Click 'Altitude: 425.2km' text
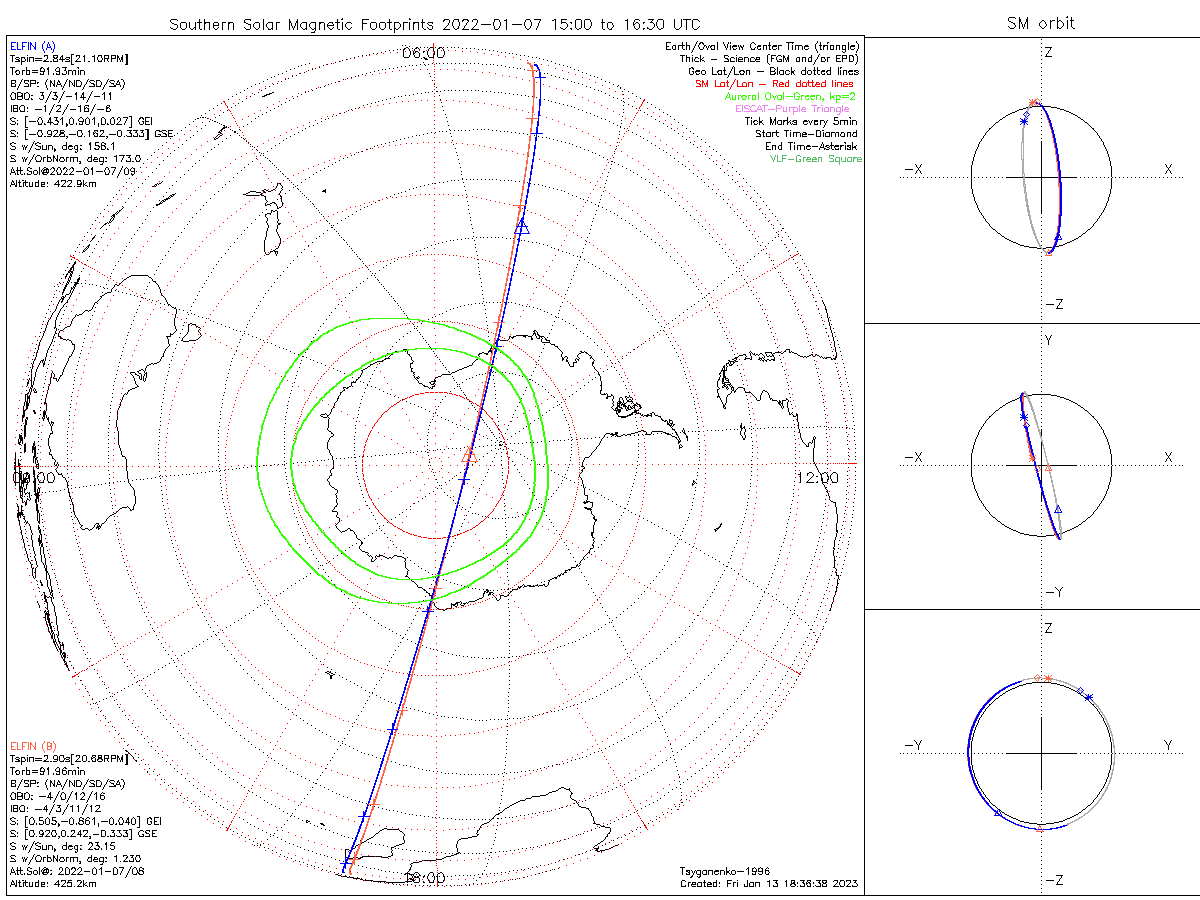This screenshot has width=1200, height=900. (53, 884)
